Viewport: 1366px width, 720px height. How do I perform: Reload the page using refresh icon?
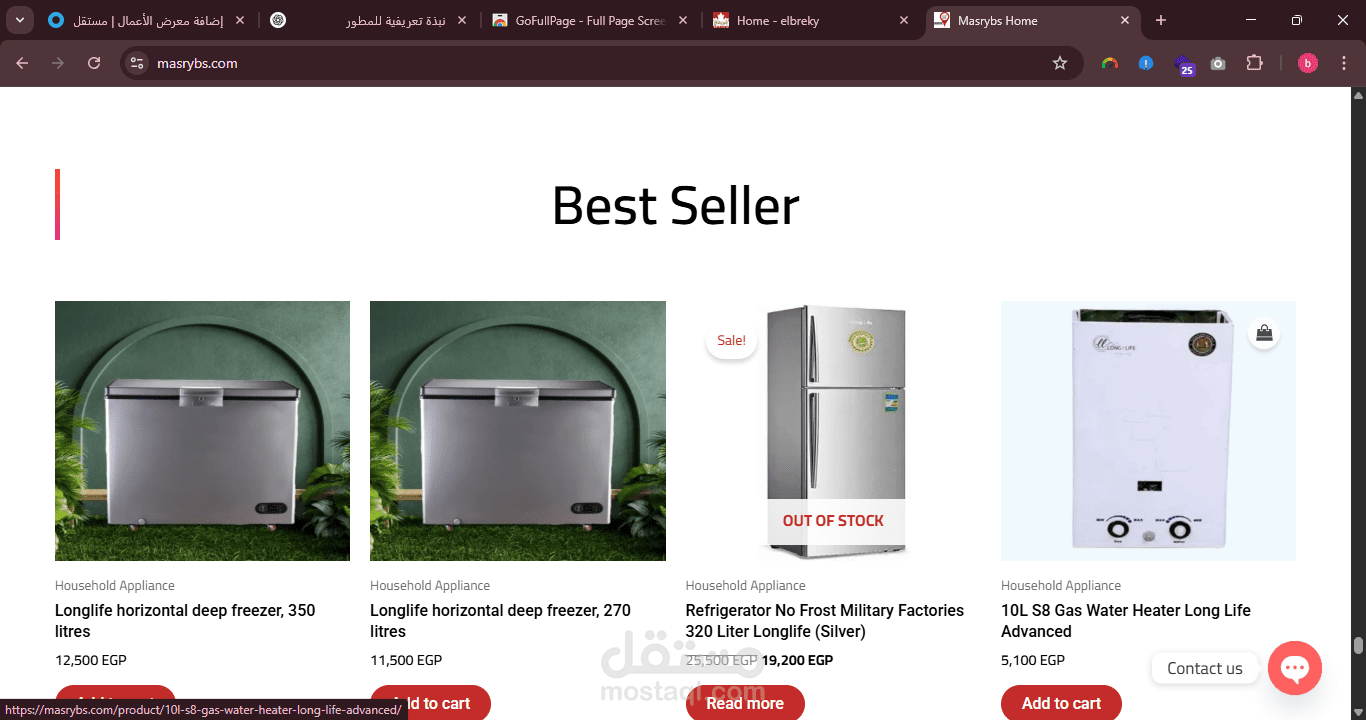[94, 63]
